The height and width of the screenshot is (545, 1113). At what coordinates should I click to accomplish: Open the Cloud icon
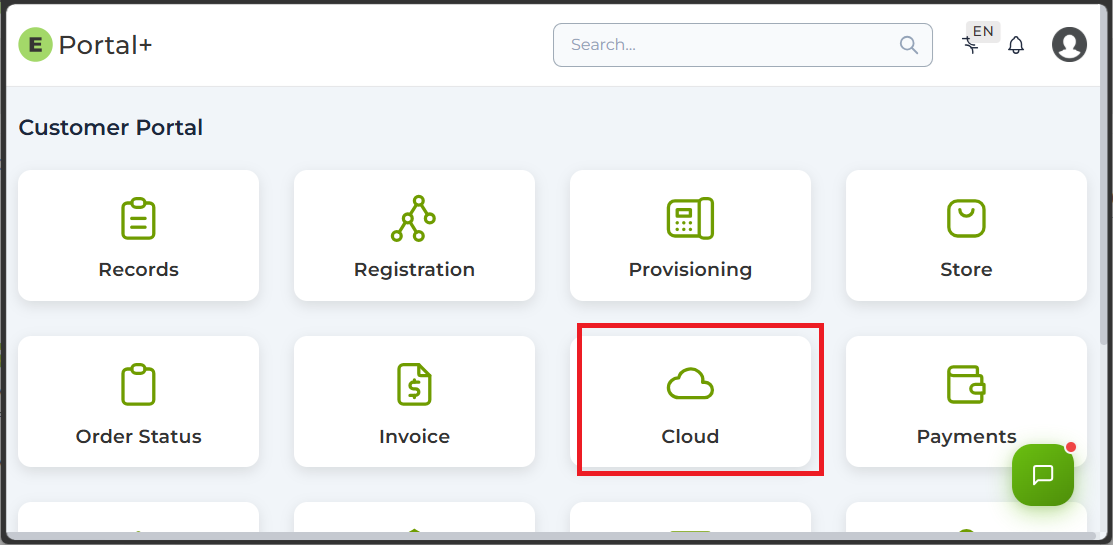690,385
